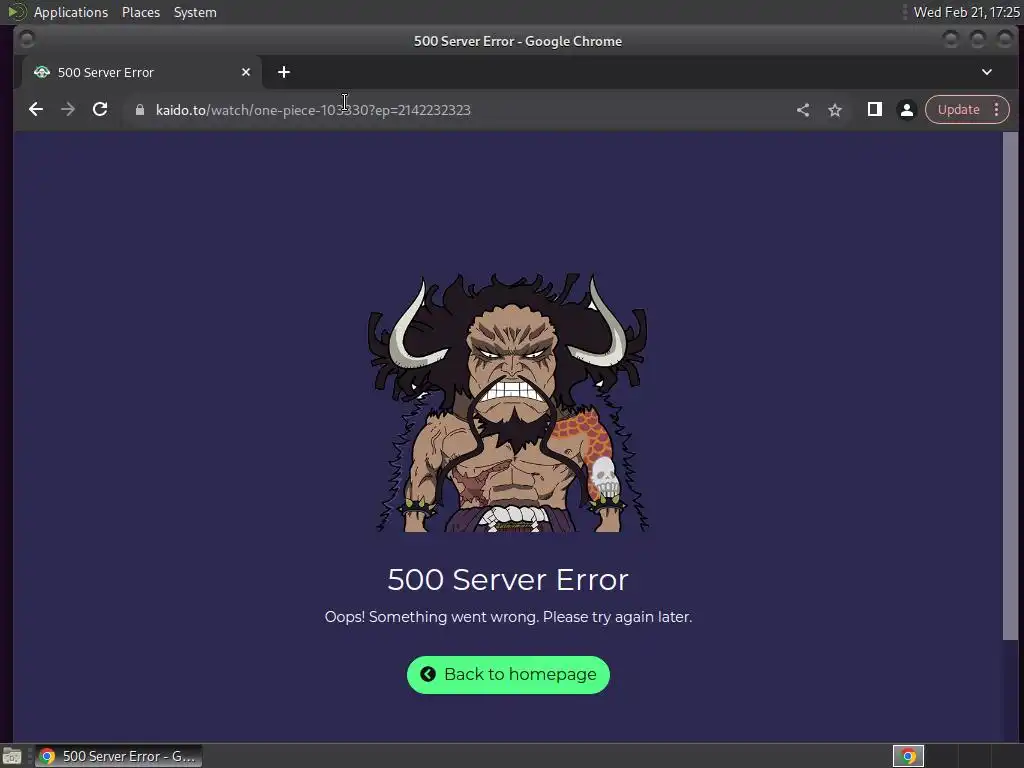Open the System menu
Viewport: 1024px width, 768px height.
tap(195, 12)
